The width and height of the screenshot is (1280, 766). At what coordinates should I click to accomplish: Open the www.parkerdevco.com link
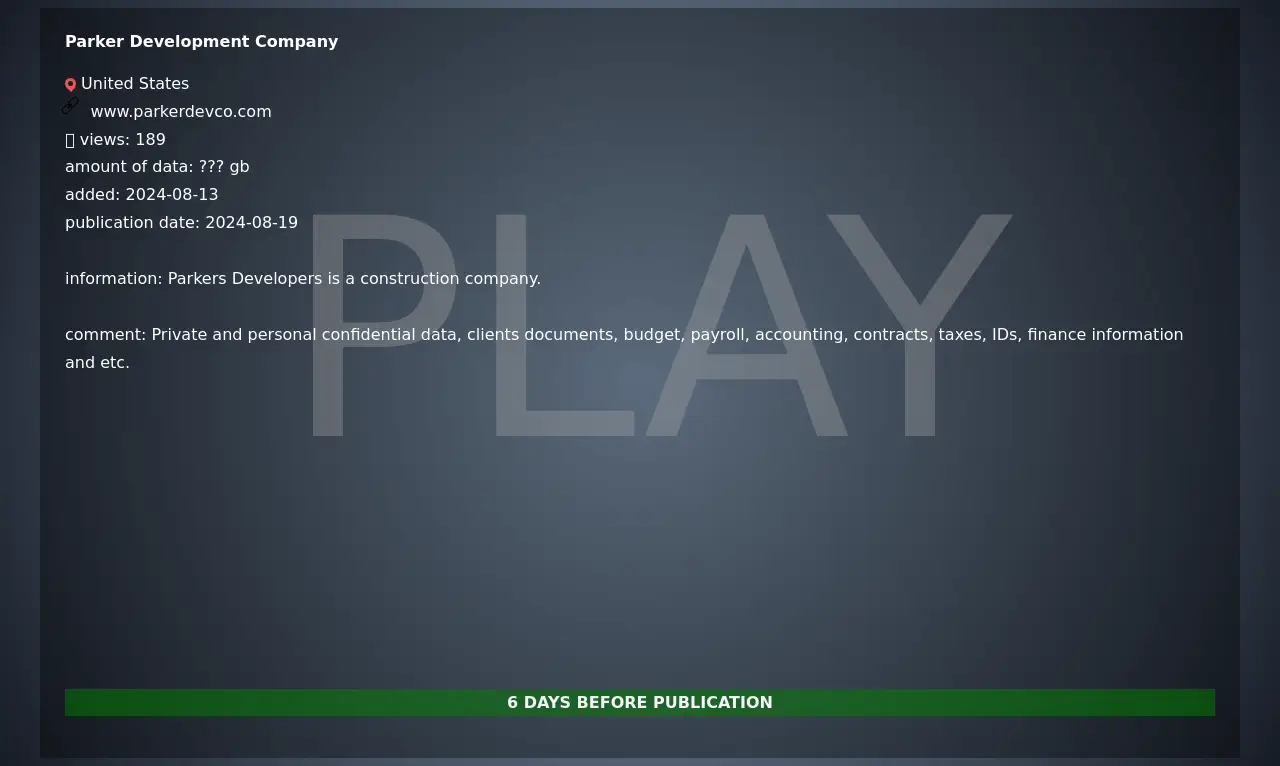(181, 112)
